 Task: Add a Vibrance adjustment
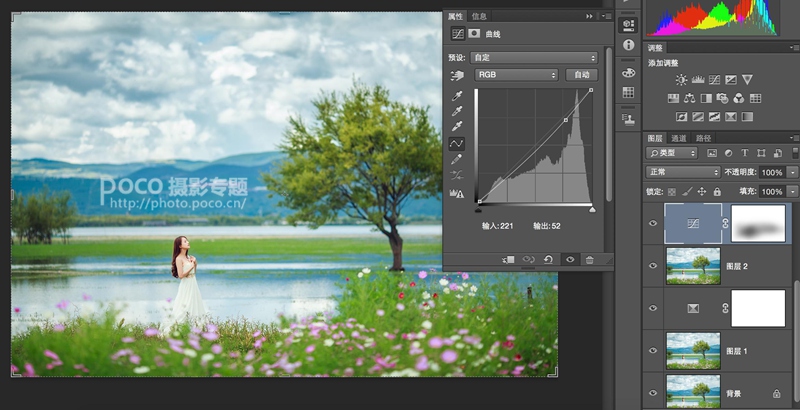click(747, 80)
